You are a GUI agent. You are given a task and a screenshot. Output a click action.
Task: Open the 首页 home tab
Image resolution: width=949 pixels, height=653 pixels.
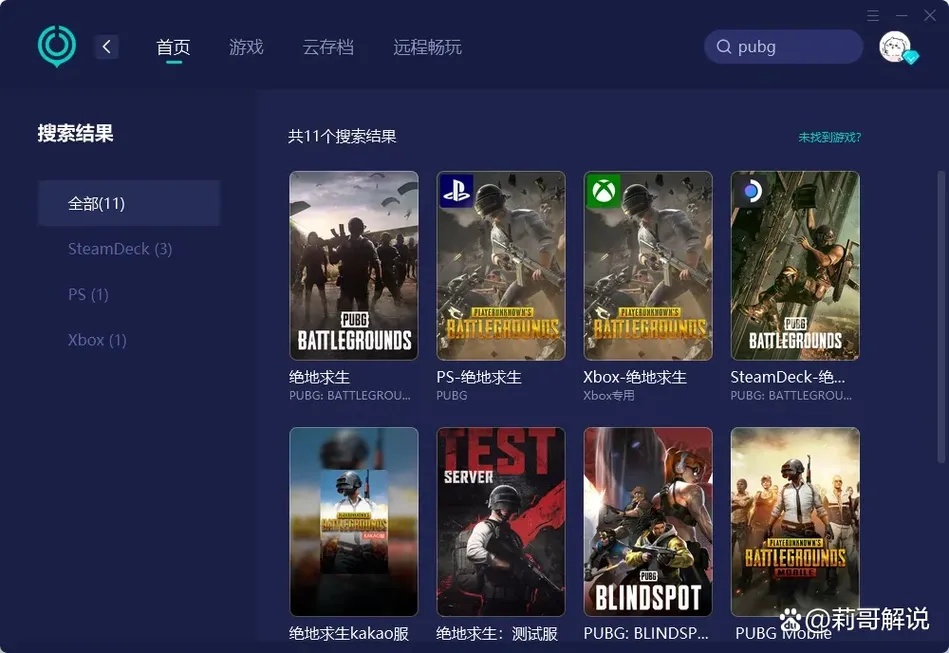174,47
